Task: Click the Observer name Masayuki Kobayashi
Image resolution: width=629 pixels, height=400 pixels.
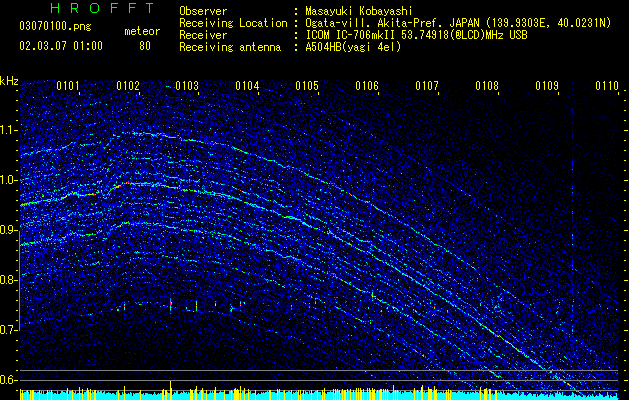Action: pyautogui.click(x=359, y=11)
